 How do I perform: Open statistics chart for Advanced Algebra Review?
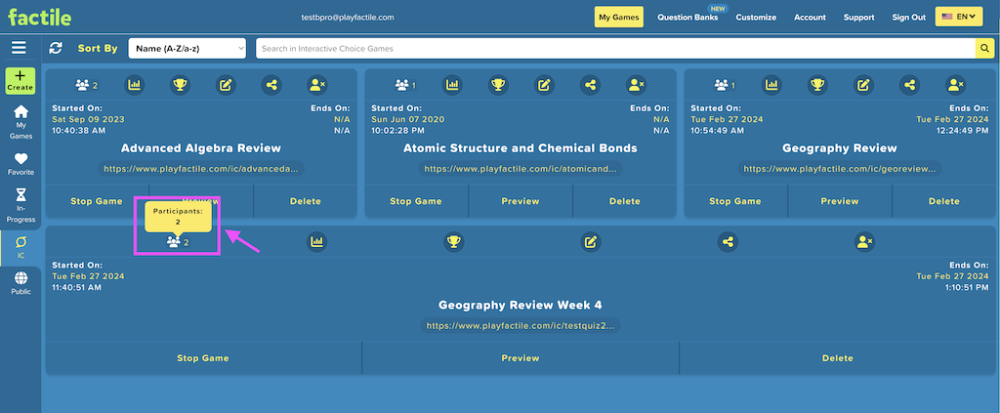pyautogui.click(x=135, y=84)
